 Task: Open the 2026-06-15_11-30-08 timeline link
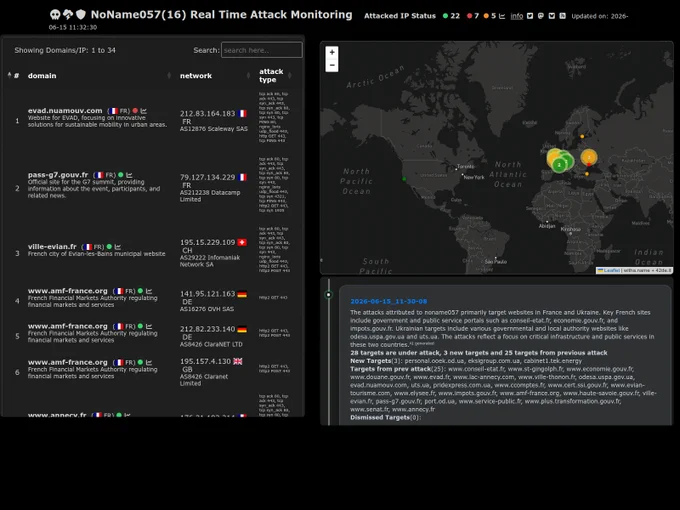point(389,301)
